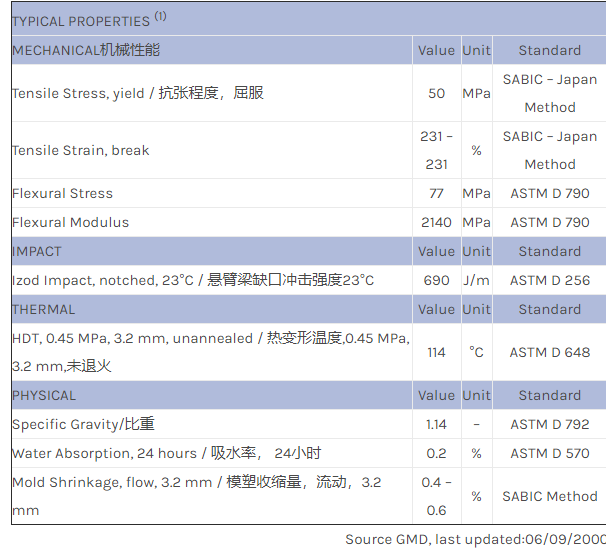The image size is (606, 558).
Task: Click the Specific Gravity property label
Action: pyautogui.click(x=83, y=424)
